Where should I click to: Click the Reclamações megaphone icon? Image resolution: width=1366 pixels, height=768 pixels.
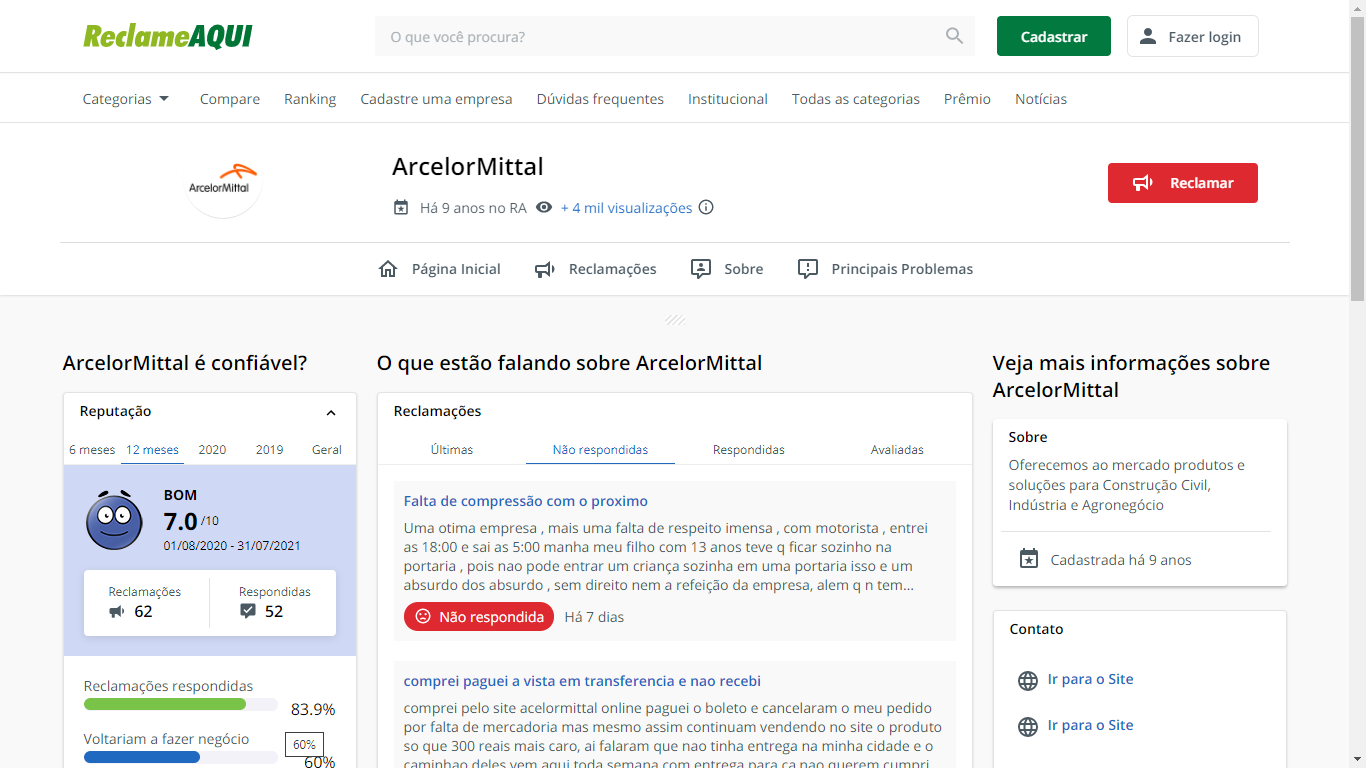[545, 269]
